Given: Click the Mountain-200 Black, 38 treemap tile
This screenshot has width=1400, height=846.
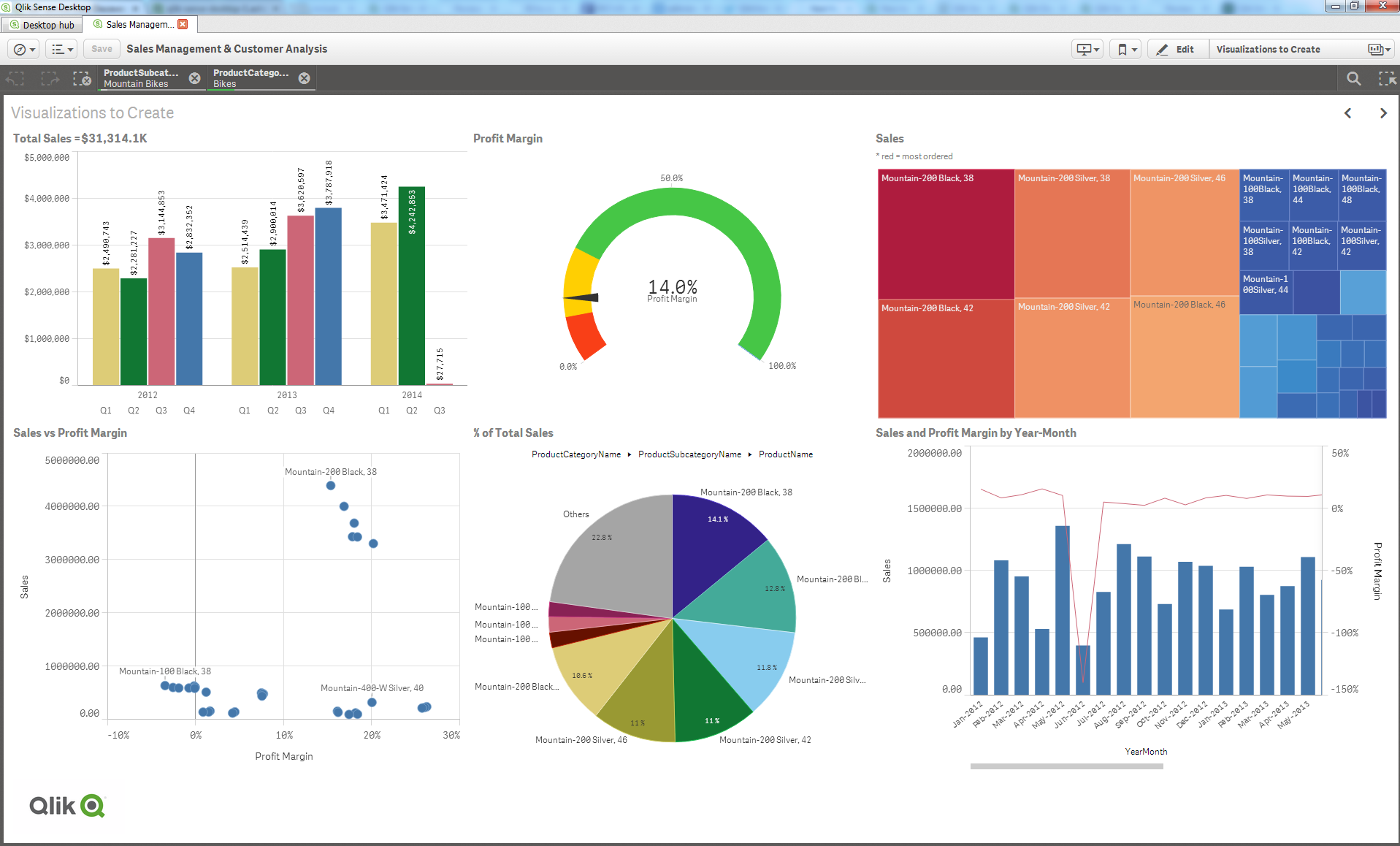Looking at the screenshot, I should [946, 234].
